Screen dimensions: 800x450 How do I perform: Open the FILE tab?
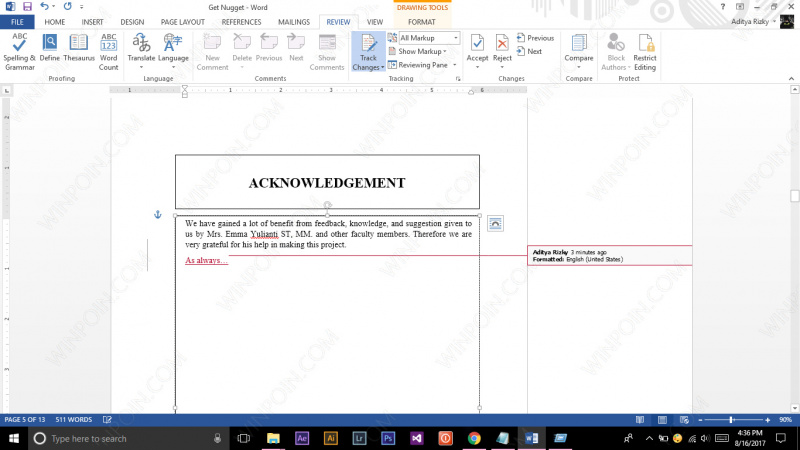tap(17, 22)
